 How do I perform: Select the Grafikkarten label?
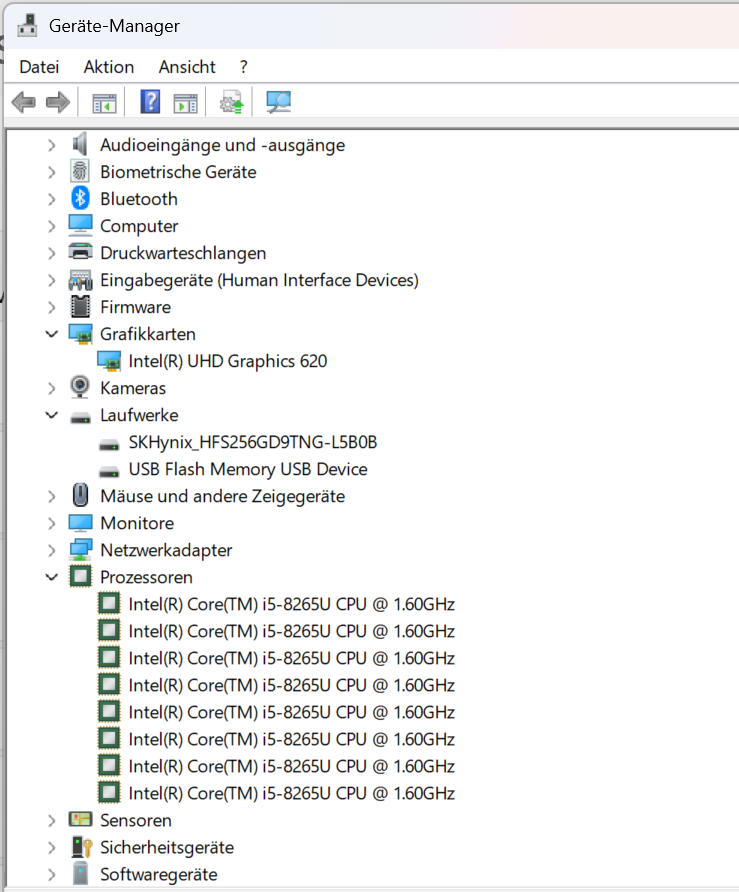[x=148, y=334]
